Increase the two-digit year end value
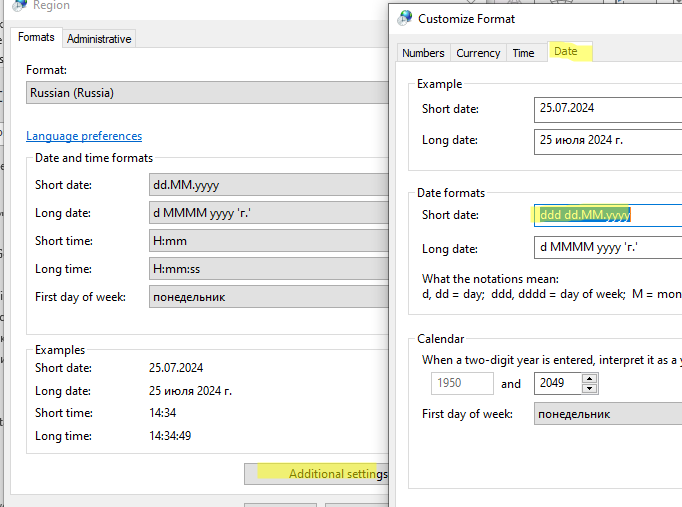The height and width of the screenshot is (507, 682). tap(589, 378)
